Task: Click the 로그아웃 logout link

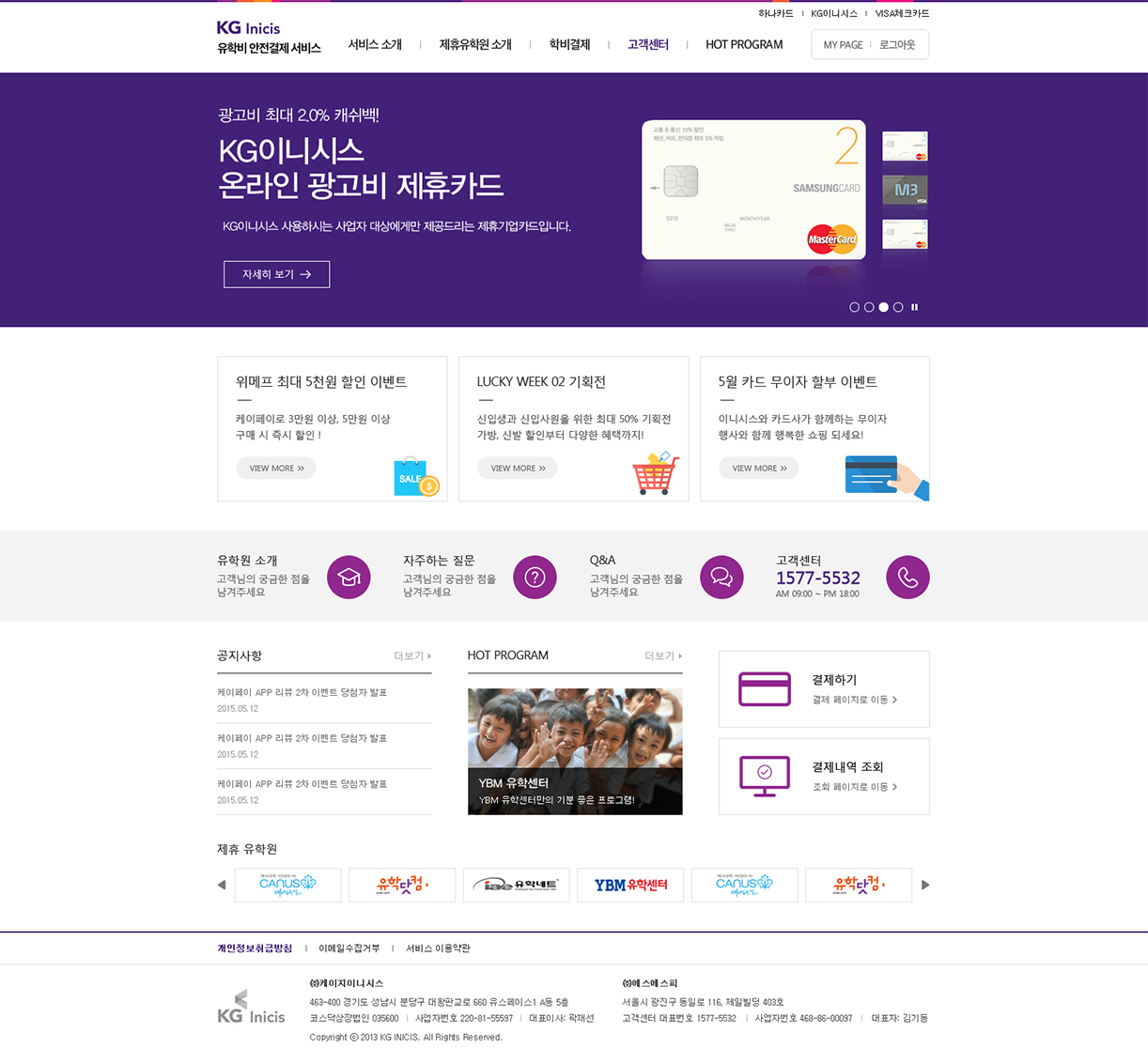Action: coord(897,44)
